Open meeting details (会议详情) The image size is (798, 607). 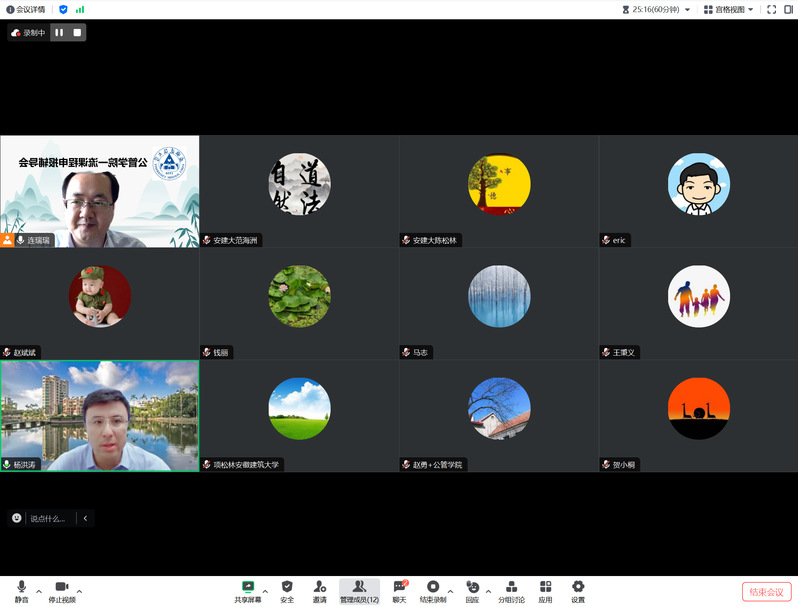[26, 9]
